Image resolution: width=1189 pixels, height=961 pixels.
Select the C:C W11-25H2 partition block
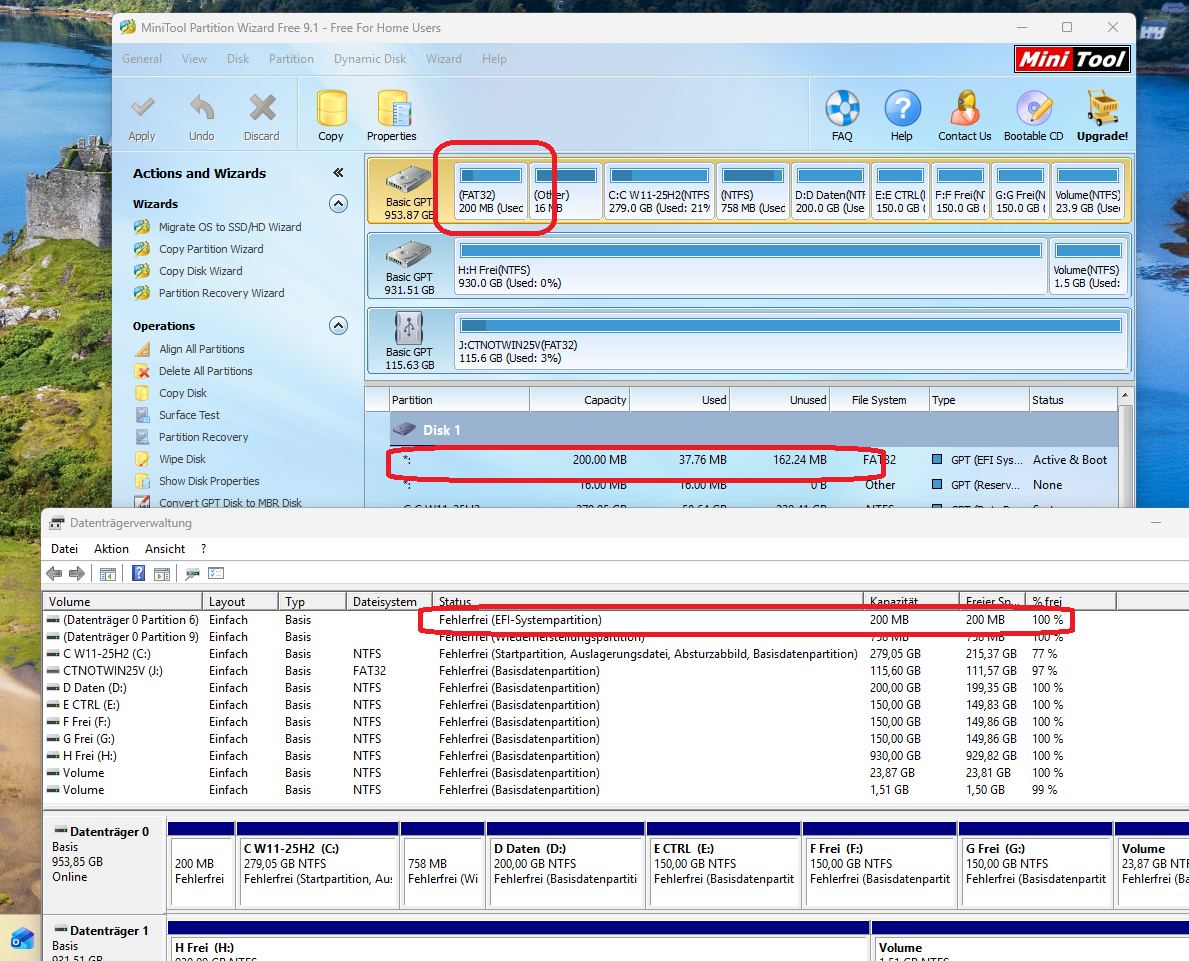659,191
